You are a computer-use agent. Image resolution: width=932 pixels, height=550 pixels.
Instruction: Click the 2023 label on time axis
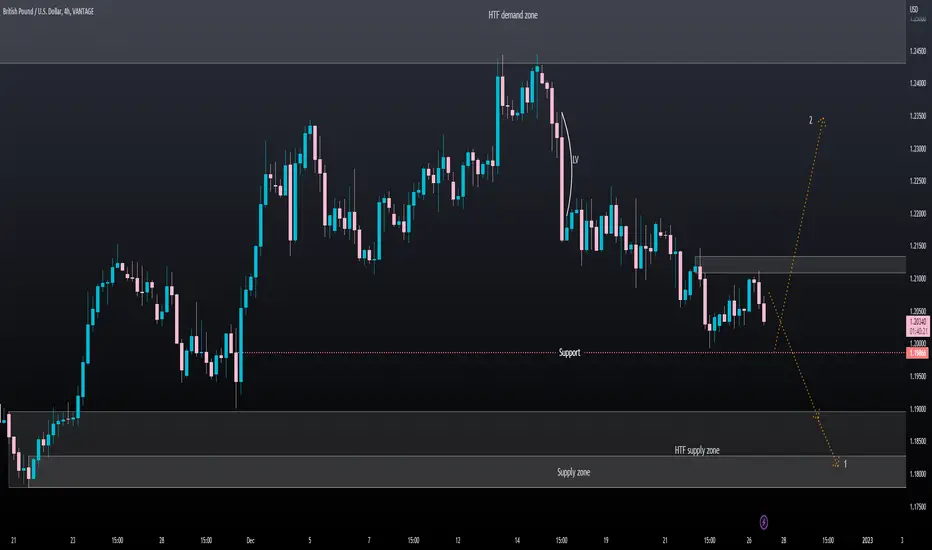click(x=867, y=540)
